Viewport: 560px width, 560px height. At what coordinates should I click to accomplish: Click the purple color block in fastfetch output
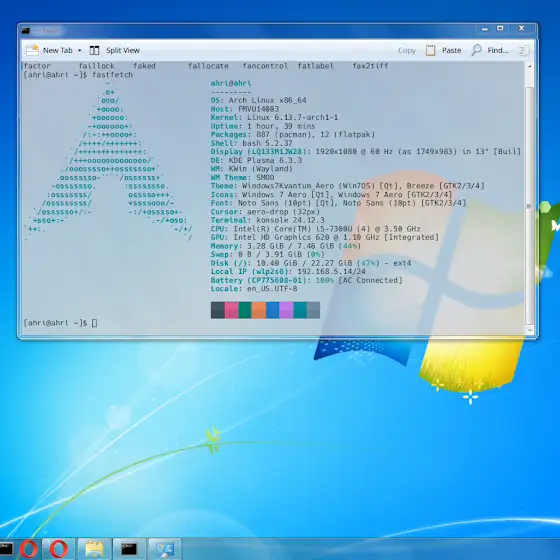click(x=286, y=310)
